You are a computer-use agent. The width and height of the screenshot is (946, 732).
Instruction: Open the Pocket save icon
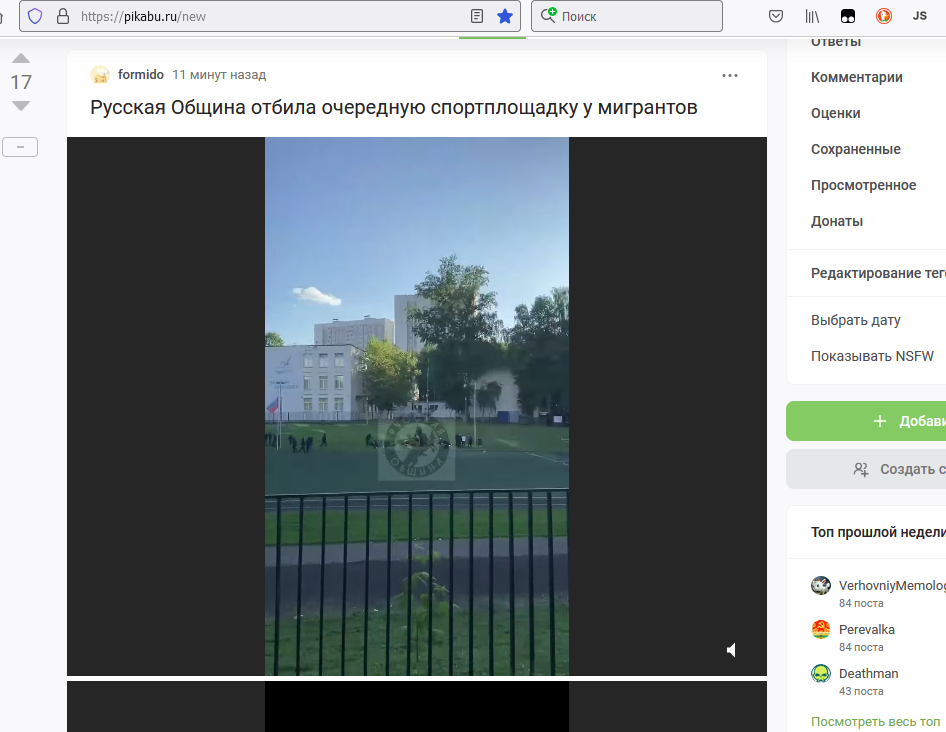[776, 16]
